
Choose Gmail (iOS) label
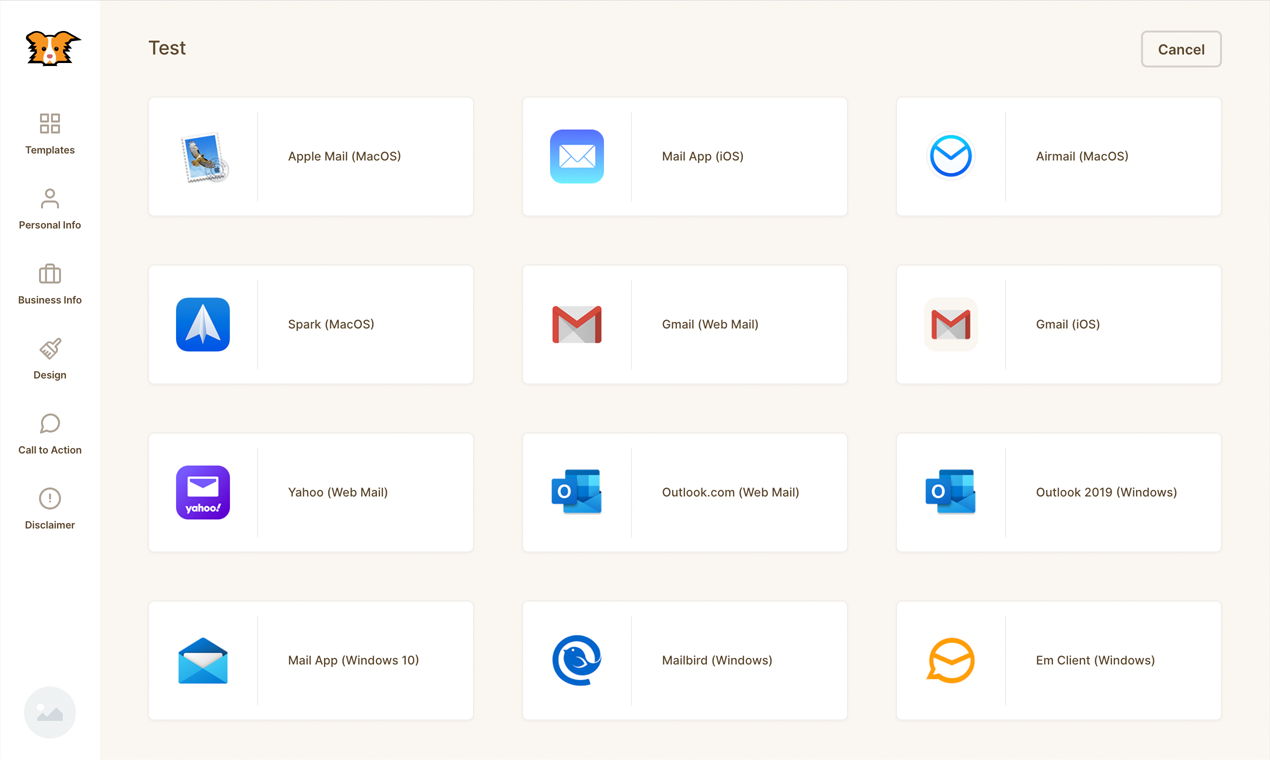(1068, 324)
